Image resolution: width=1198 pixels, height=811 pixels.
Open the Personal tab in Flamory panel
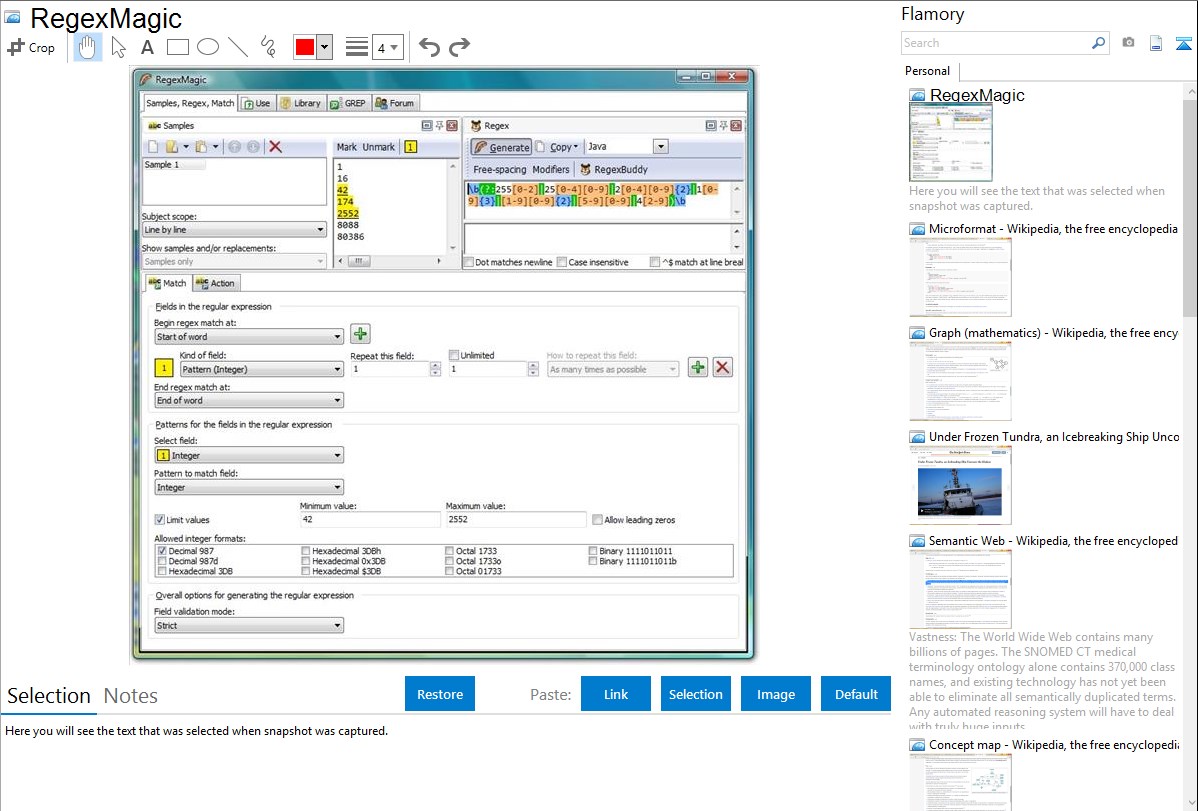tap(927, 71)
